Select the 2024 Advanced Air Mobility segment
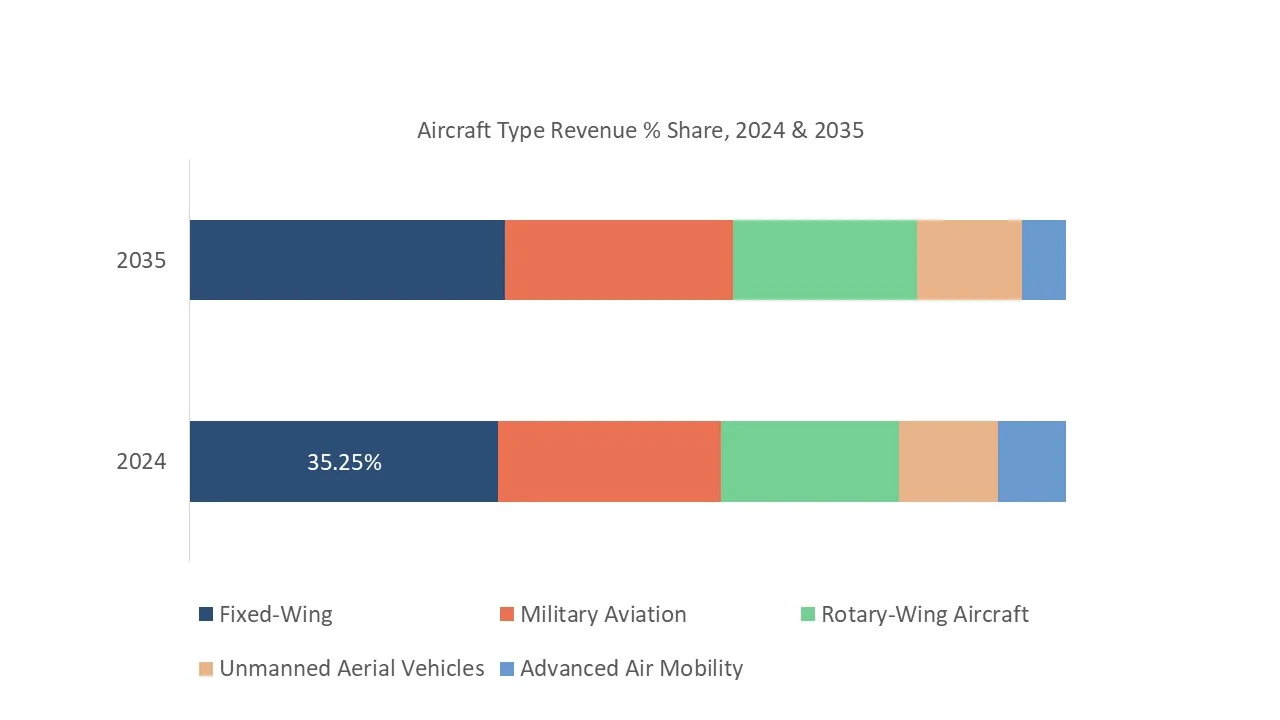 (x=1031, y=461)
